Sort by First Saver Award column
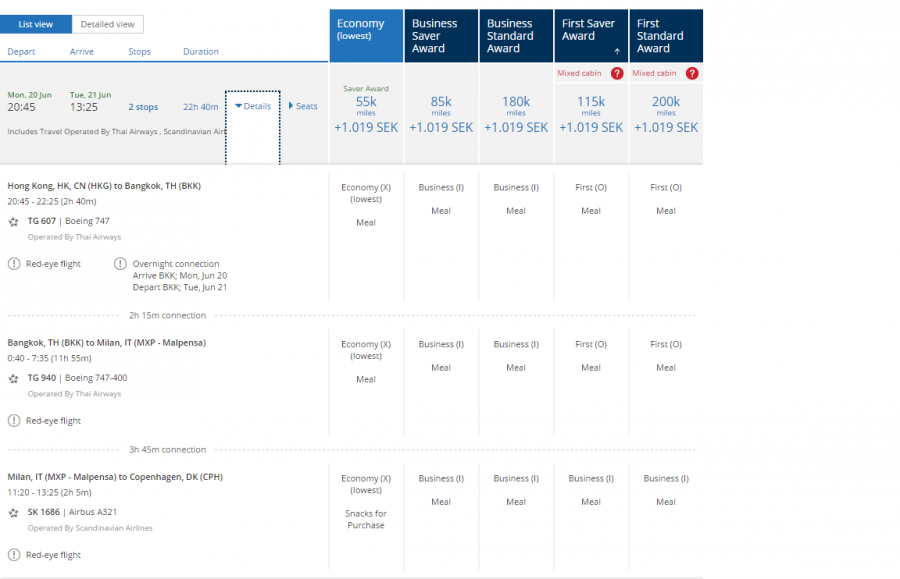The height and width of the screenshot is (579, 900). pos(591,36)
